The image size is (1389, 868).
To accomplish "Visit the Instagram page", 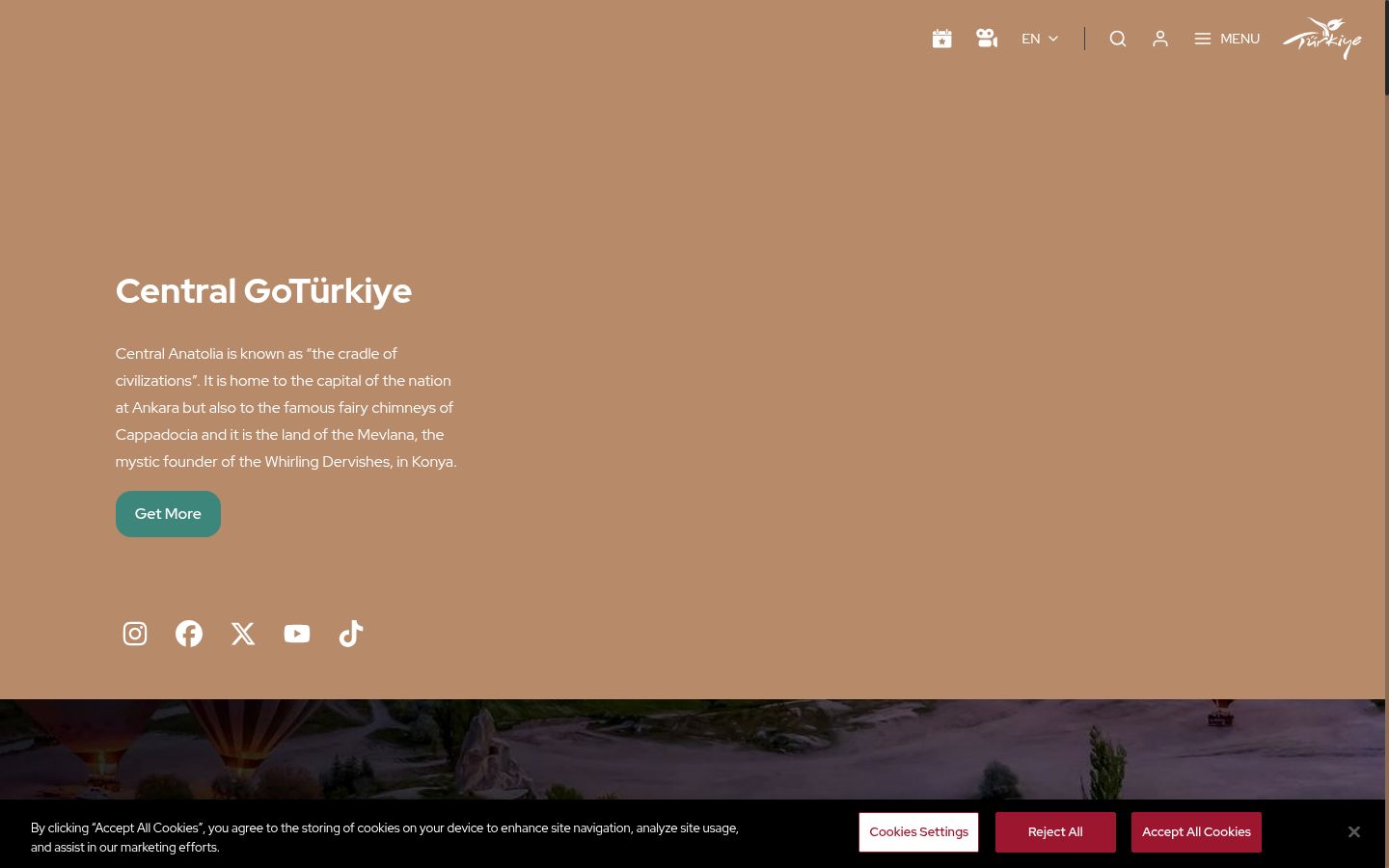I will 135,634.
